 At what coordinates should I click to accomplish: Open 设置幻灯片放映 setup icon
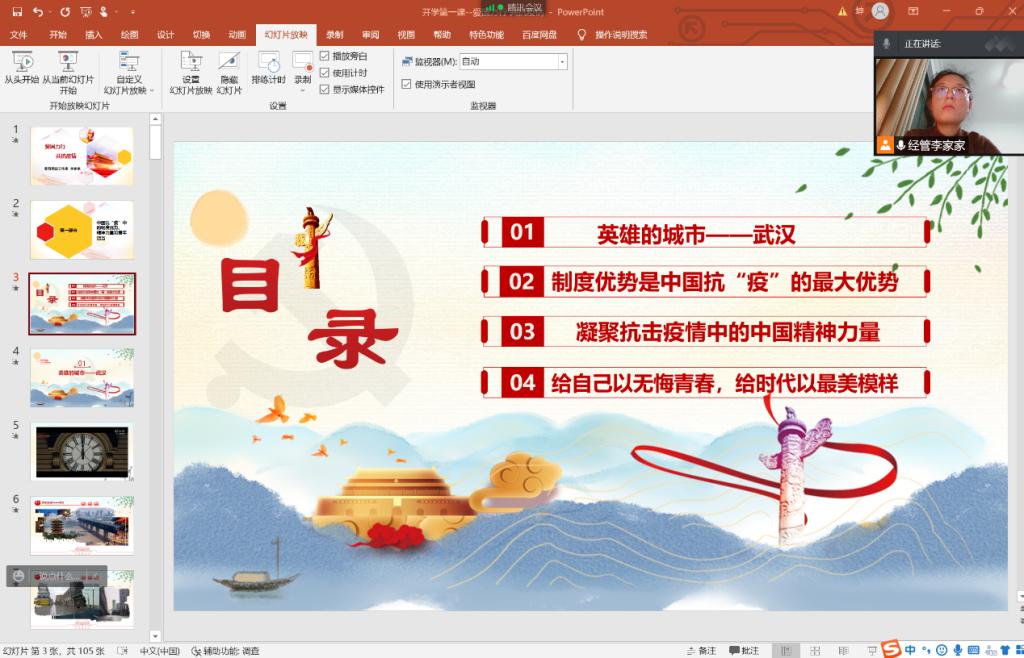pos(190,62)
